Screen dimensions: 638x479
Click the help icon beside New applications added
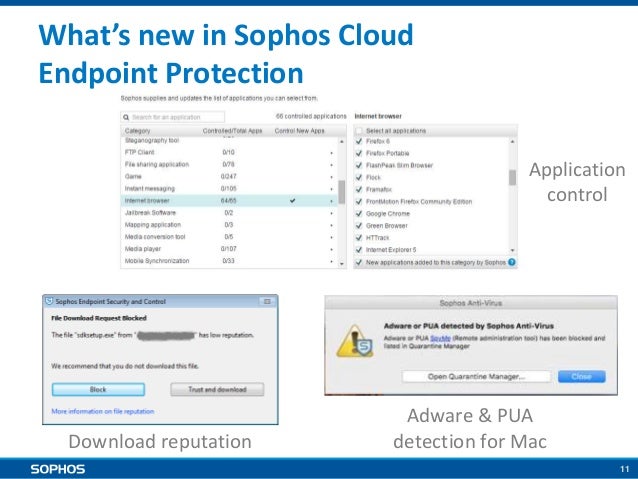pos(512,262)
